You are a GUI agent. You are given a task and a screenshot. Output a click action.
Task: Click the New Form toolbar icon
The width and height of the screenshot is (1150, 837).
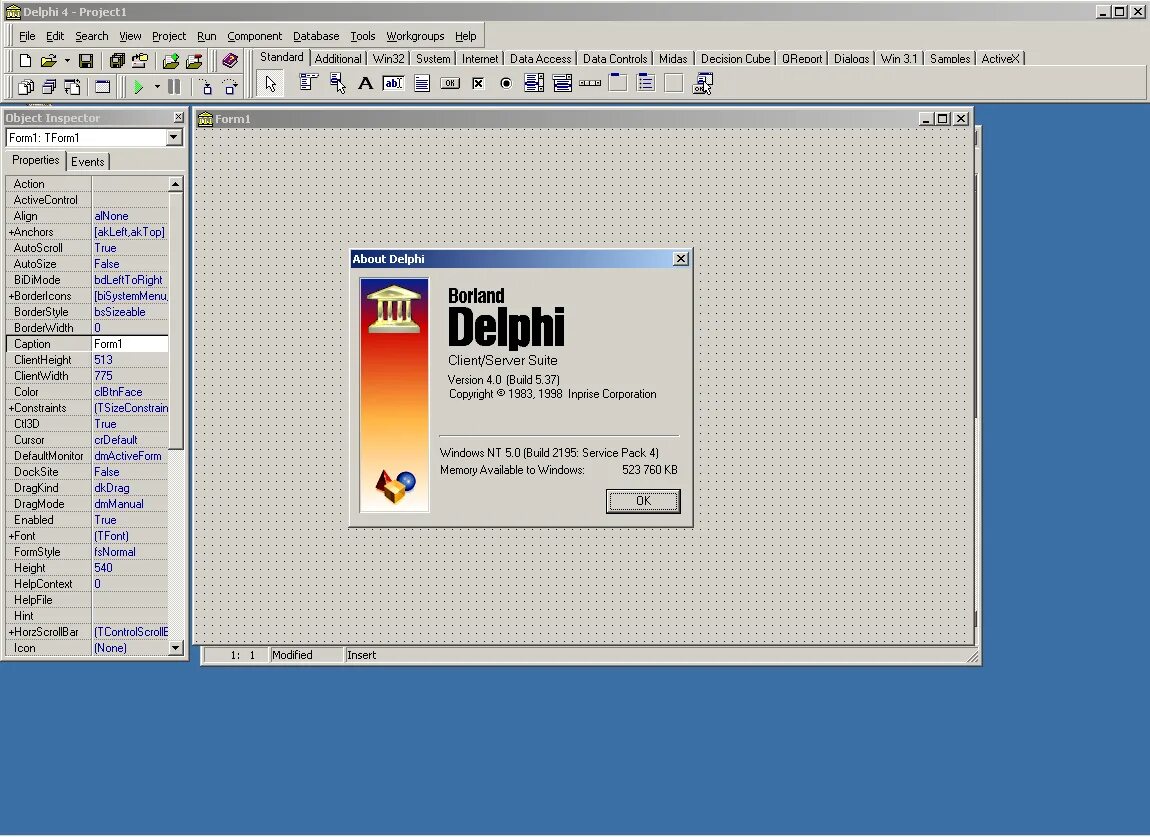pos(102,87)
